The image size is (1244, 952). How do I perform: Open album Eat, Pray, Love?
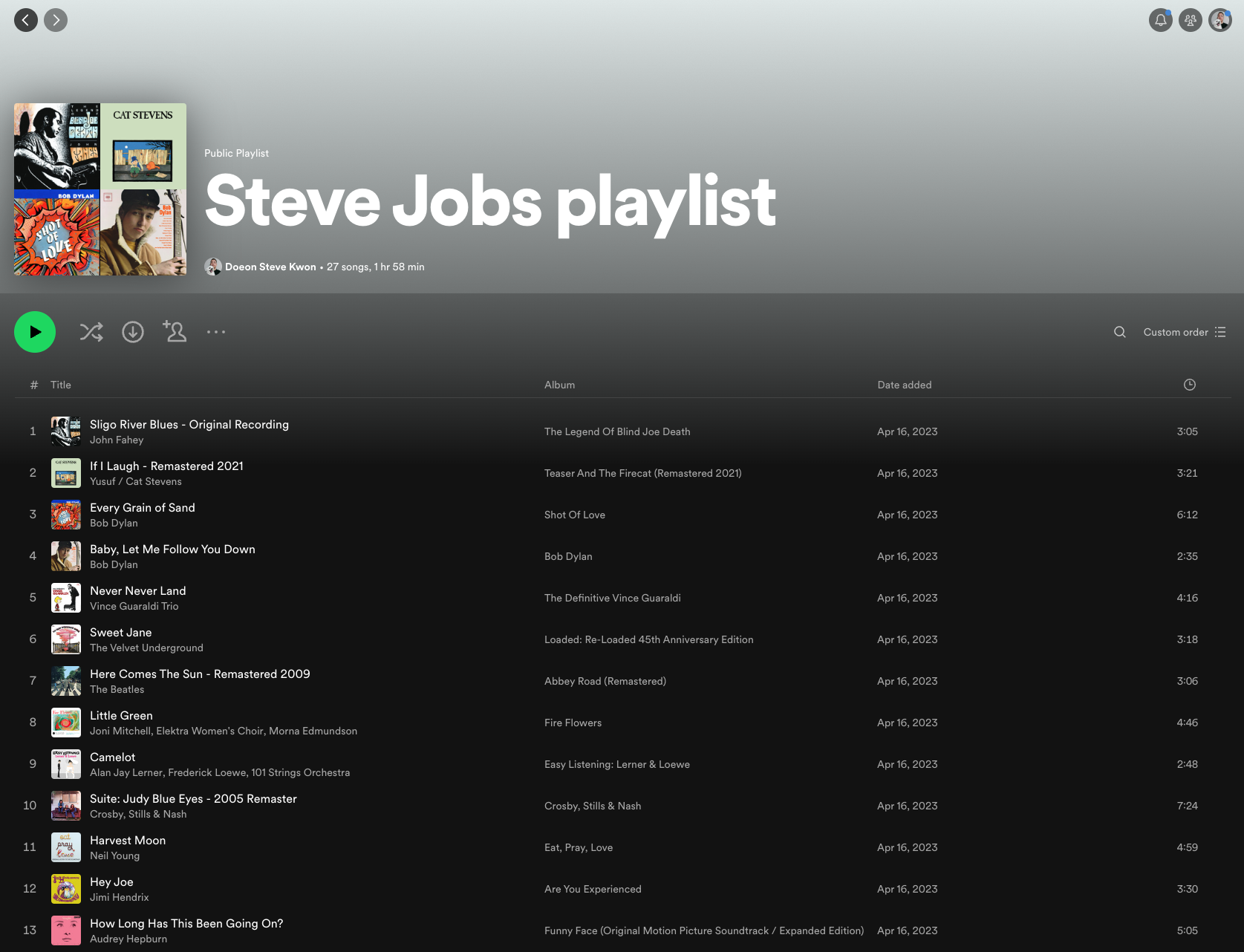(x=579, y=847)
